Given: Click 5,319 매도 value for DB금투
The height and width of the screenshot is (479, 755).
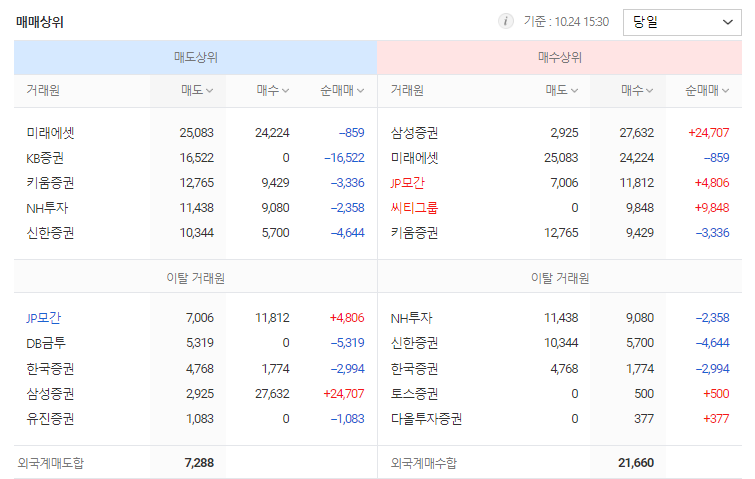Looking at the screenshot, I should (200, 343).
